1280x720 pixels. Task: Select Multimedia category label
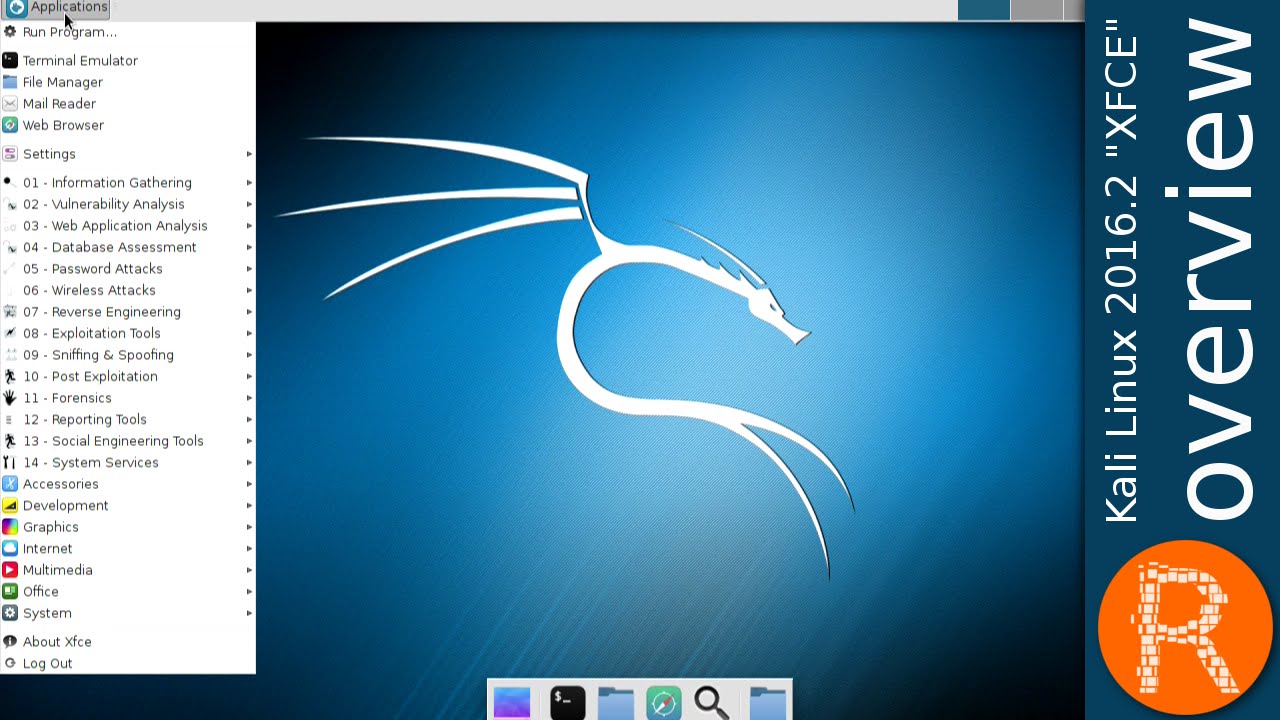pos(57,569)
